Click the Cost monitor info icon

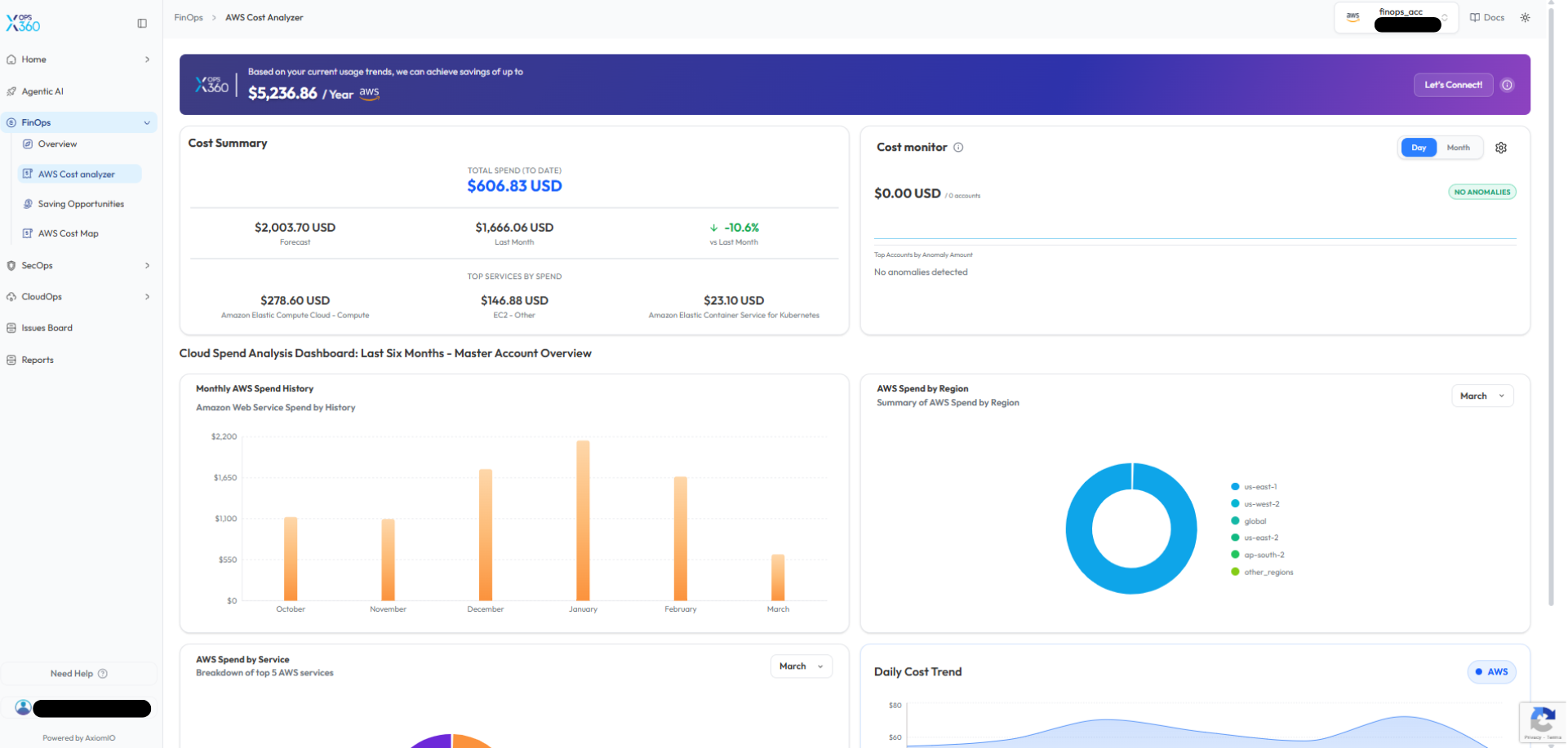click(958, 148)
